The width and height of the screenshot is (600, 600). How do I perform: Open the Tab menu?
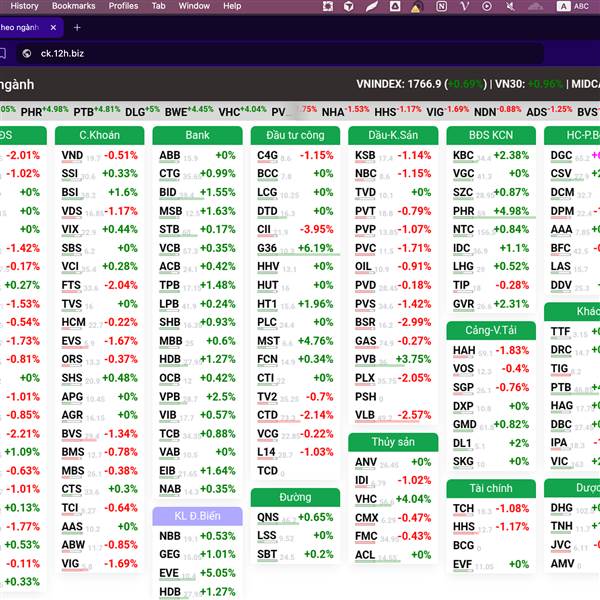click(x=158, y=6)
